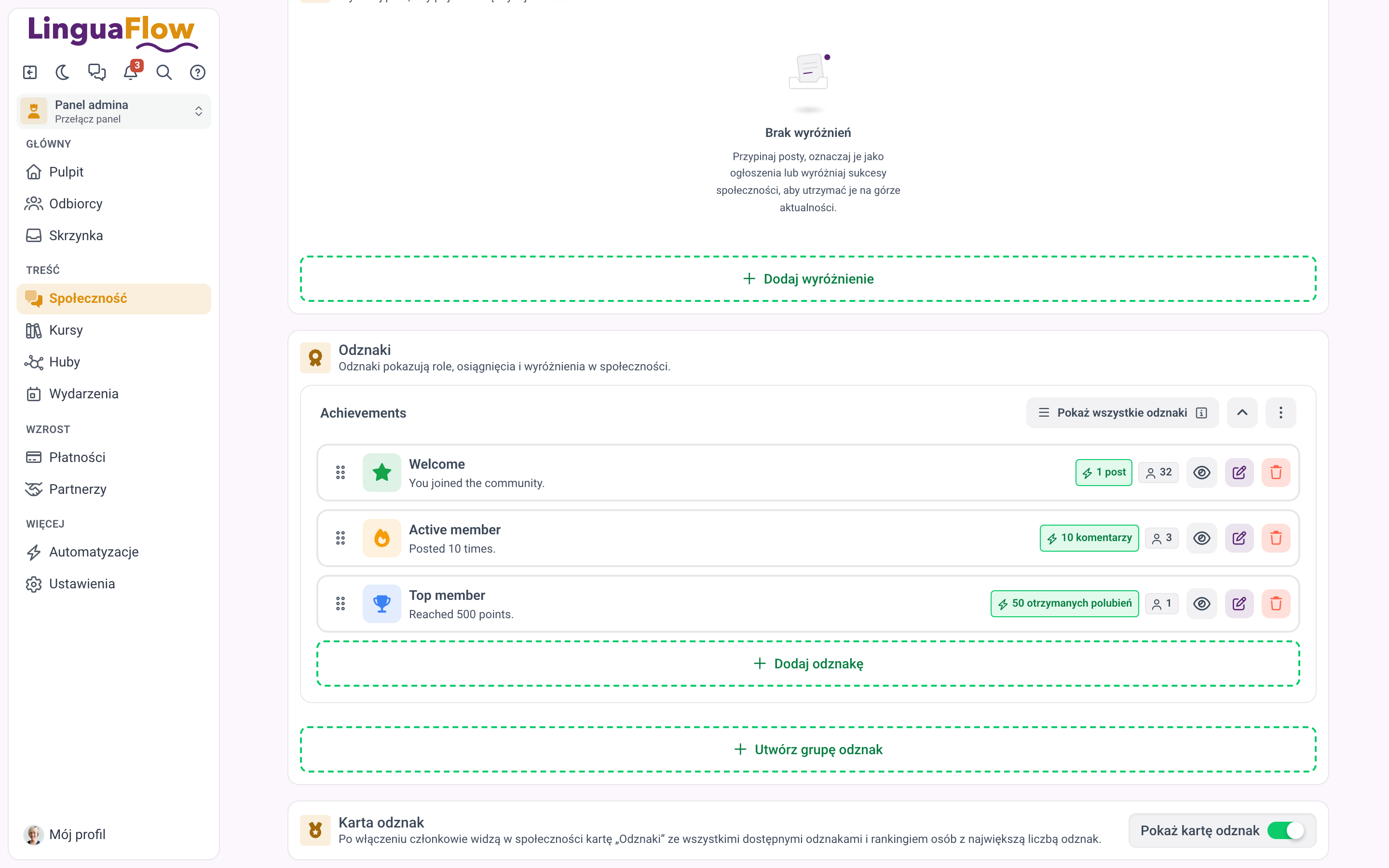
Task: Edit the Active member badge
Action: point(1239,538)
